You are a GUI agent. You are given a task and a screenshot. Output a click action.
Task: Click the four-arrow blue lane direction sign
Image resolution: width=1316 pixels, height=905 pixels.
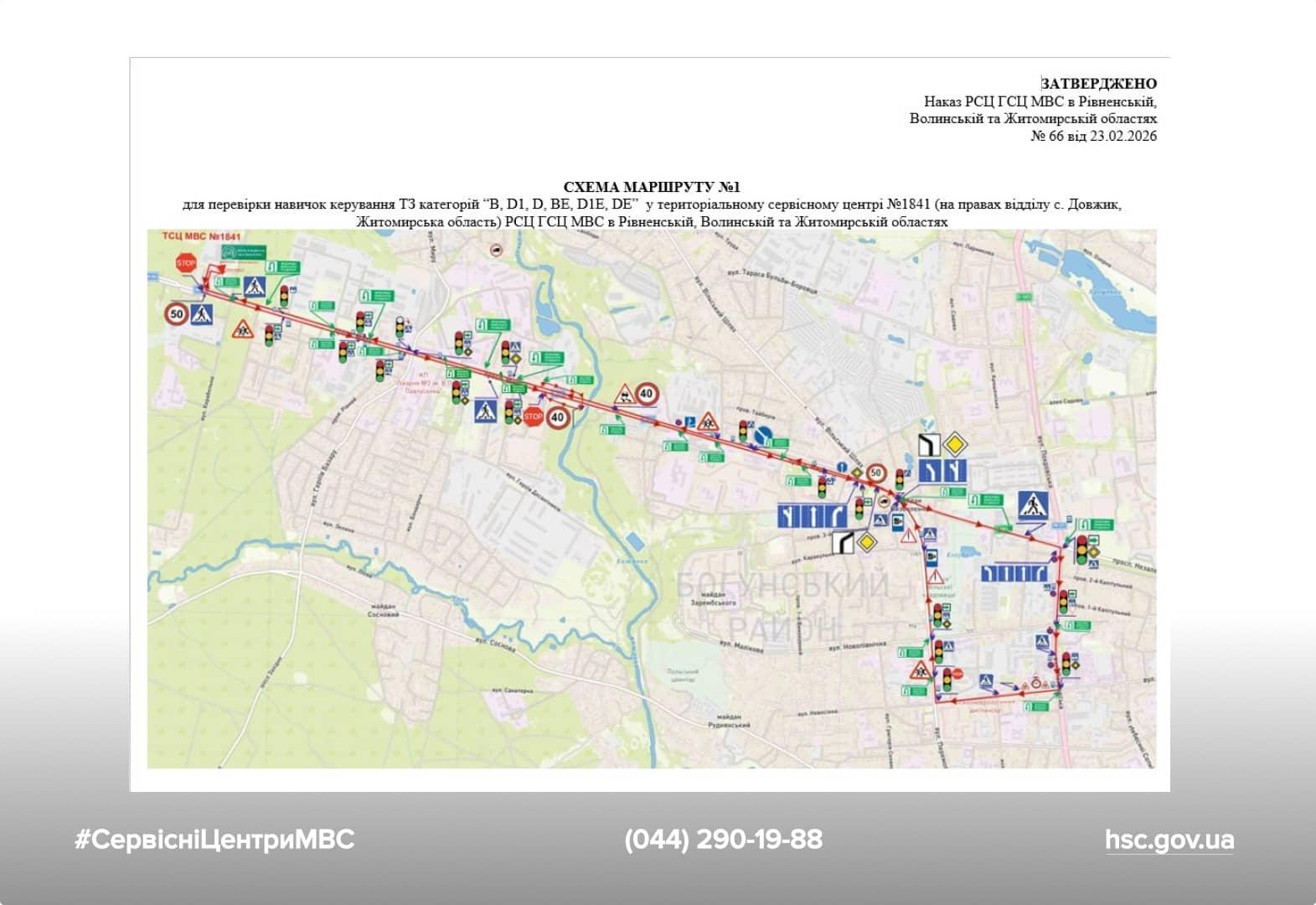pos(1014,573)
